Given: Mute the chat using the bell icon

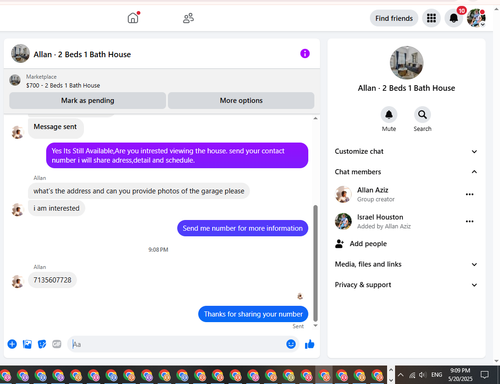Looking at the screenshot, I should [389, 115].
